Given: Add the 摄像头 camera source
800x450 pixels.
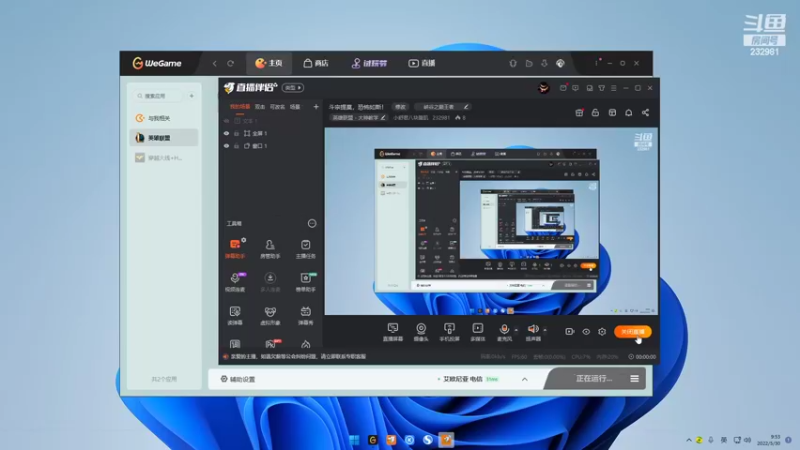Looking at the screenshot, I should tap(421, 332).
